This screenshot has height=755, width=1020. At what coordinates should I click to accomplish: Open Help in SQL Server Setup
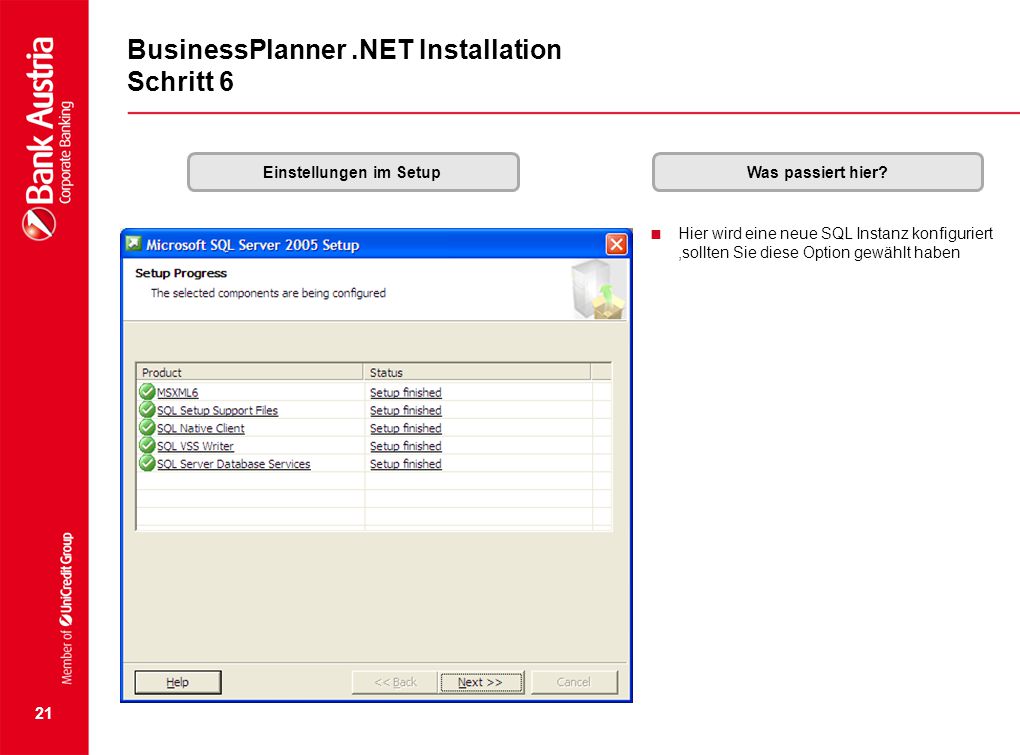point(178,682)
